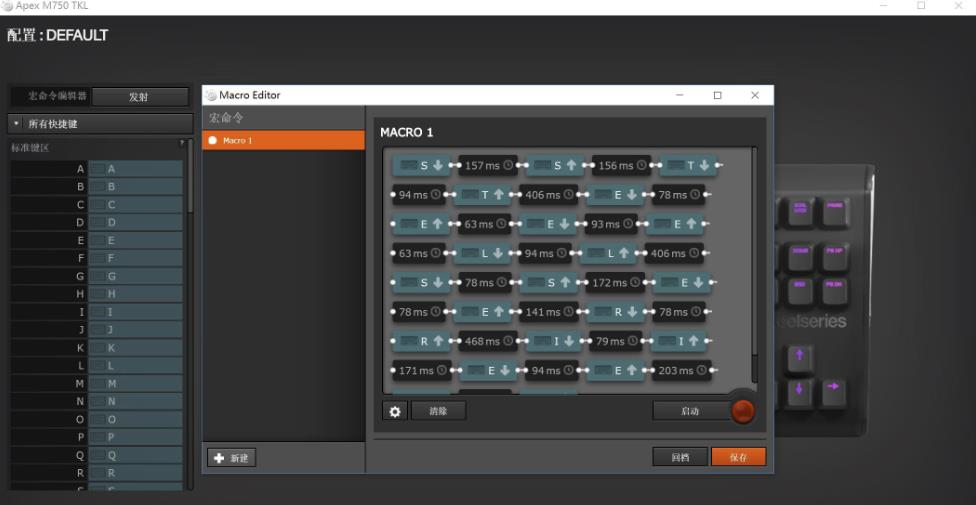Save the macro with 保存 button

[x=738, y=457]
